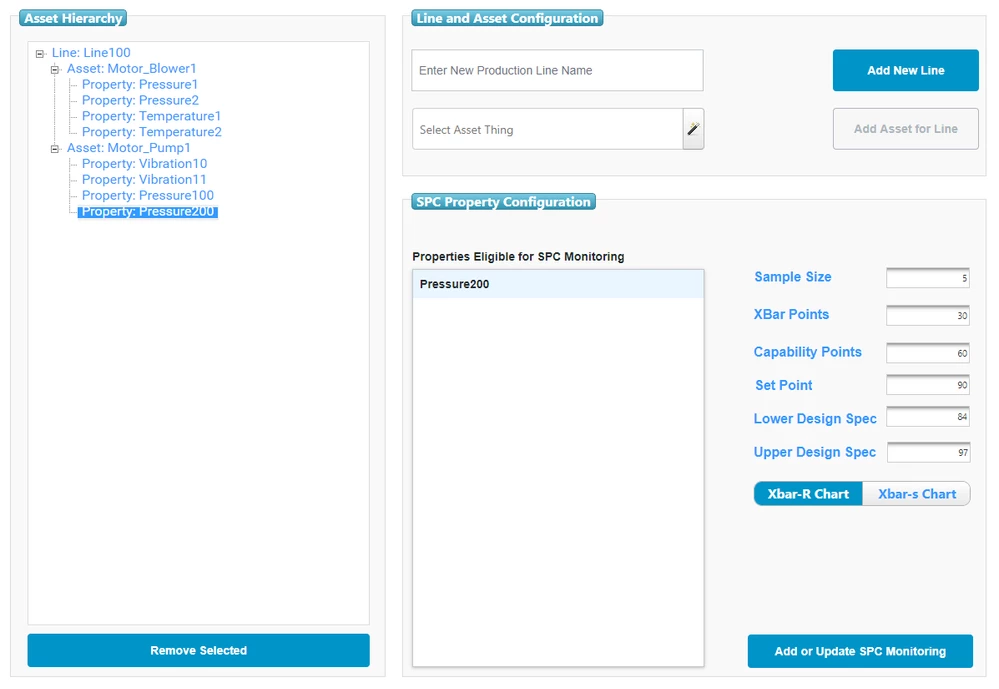The image size is (999, 689).
Task: Select Property: Vibration10 tree row
Action: pyautogui.click(x=145, y=164)
